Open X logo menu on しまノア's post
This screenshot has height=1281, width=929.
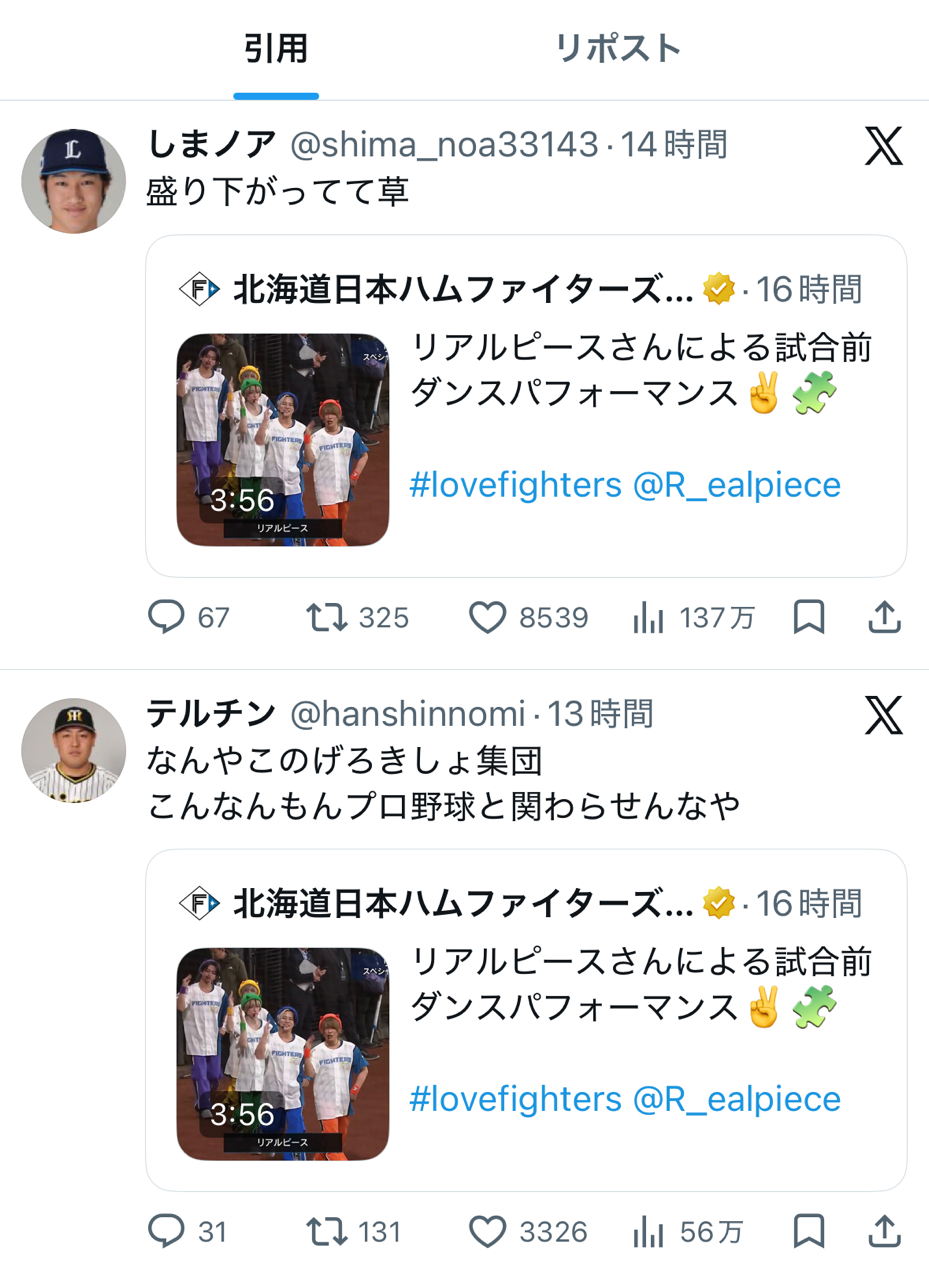coord(883,148)
